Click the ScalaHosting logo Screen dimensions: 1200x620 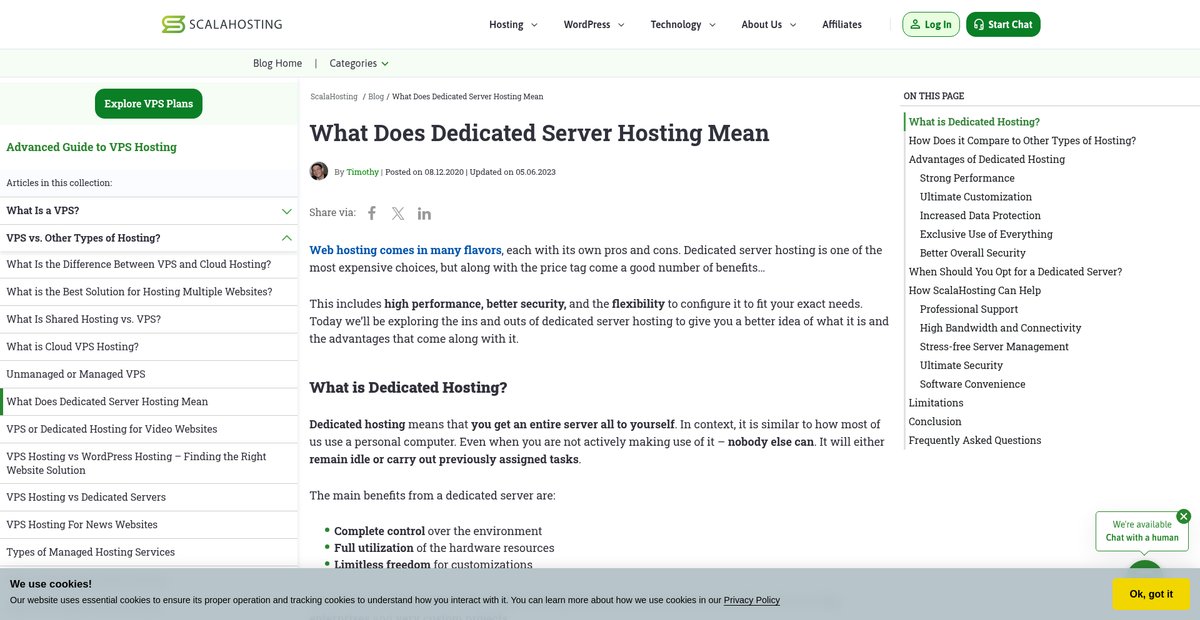click(222, 24)
